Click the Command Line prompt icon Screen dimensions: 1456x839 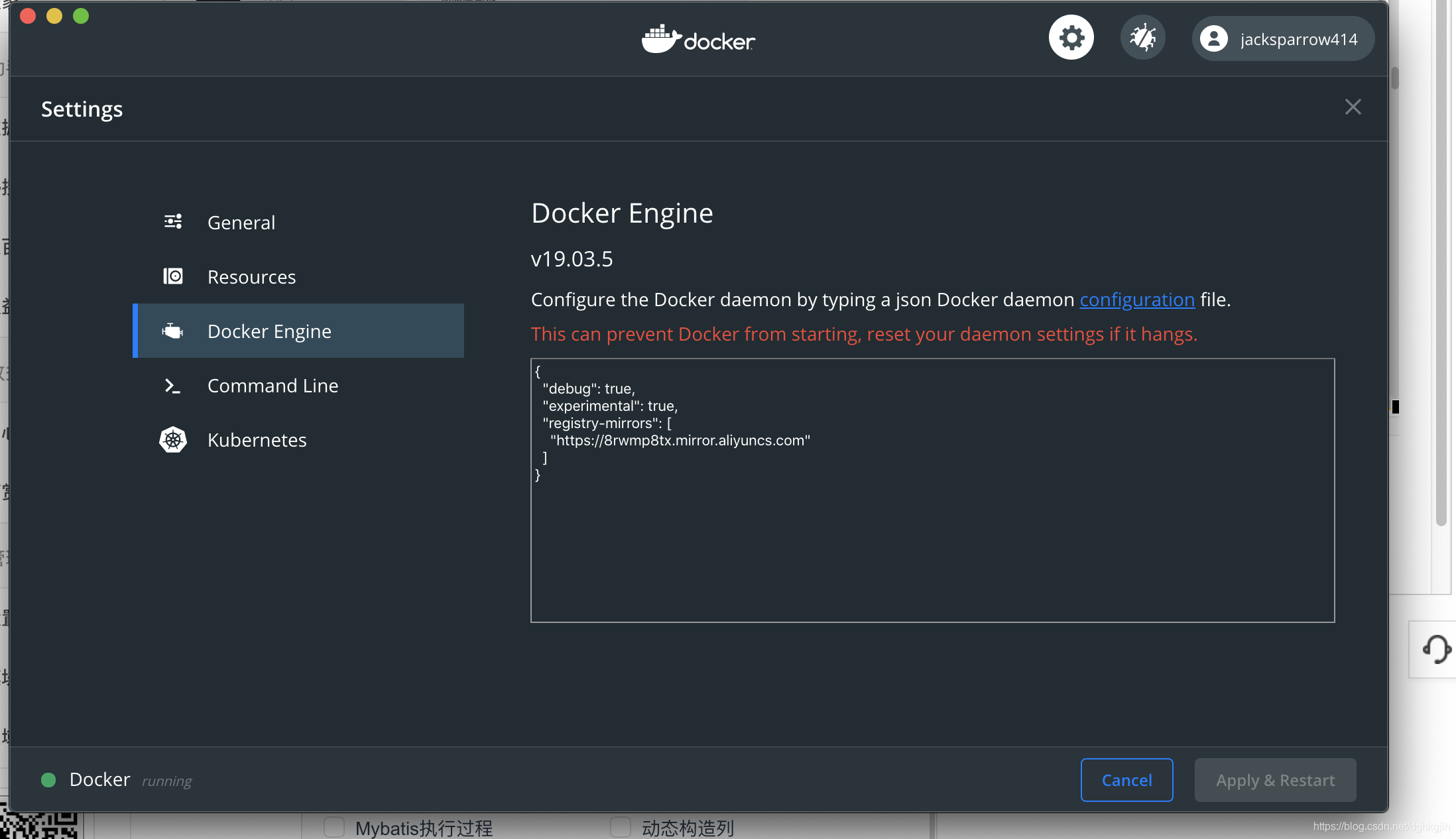tap(172, 386)
